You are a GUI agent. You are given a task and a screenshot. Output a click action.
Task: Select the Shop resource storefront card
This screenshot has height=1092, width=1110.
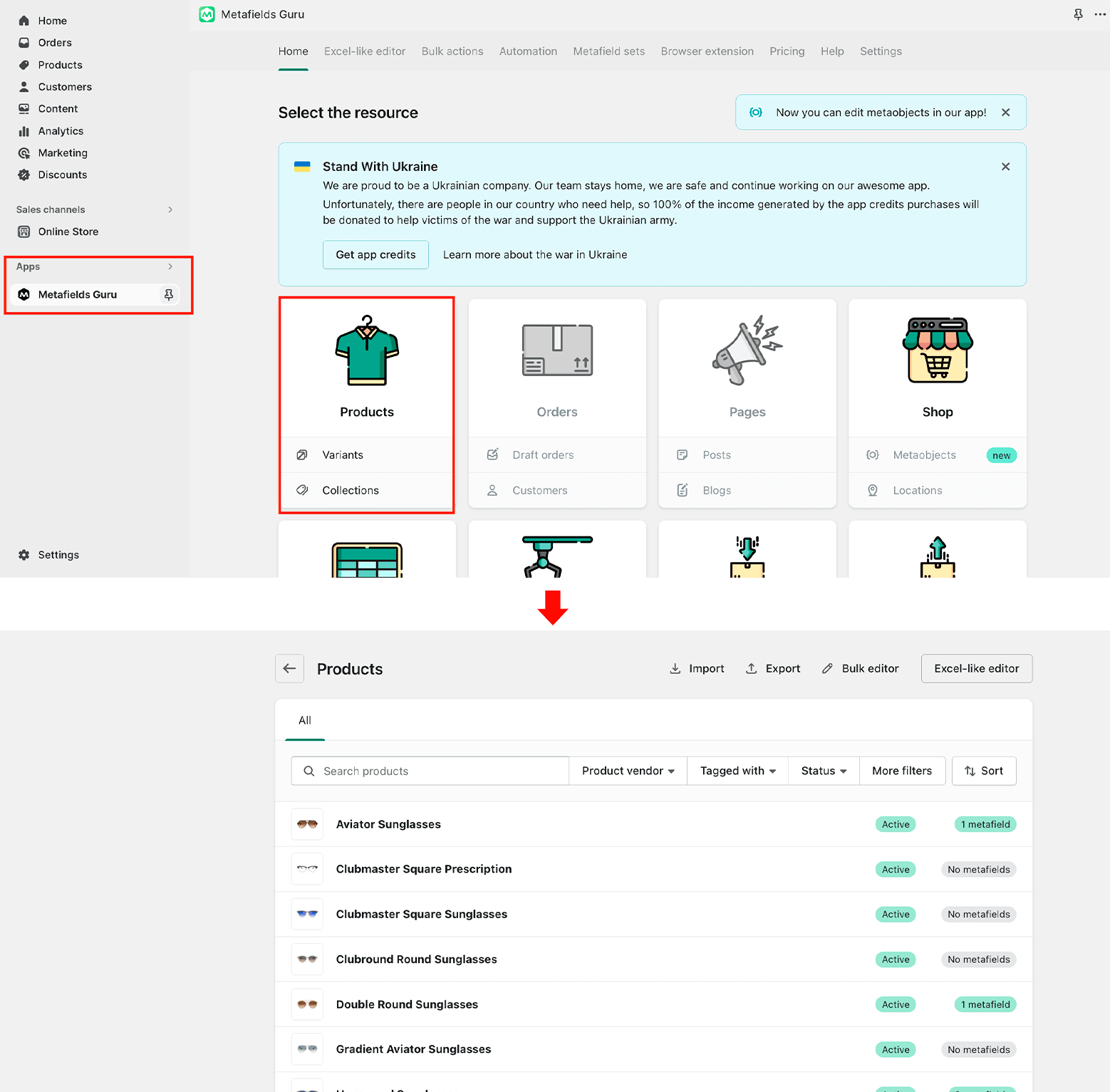938,368
